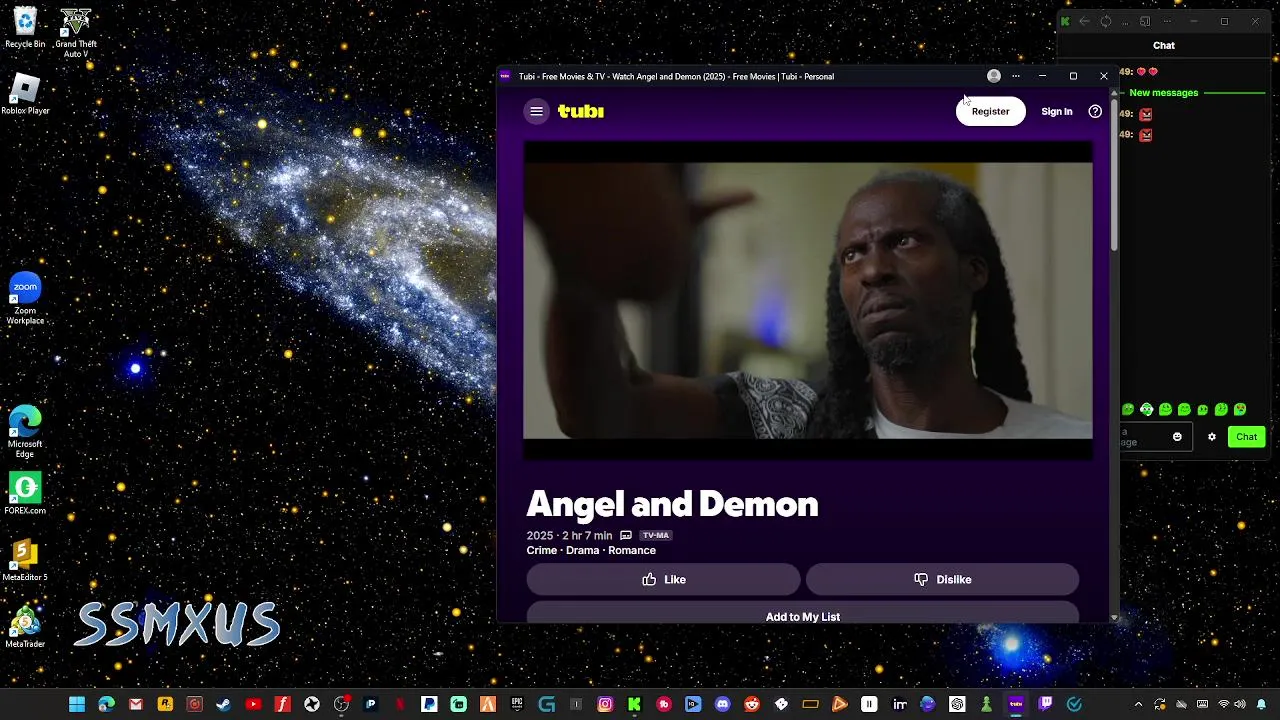
Task: Open volume control in system tray
Action: click(1240, 705)
